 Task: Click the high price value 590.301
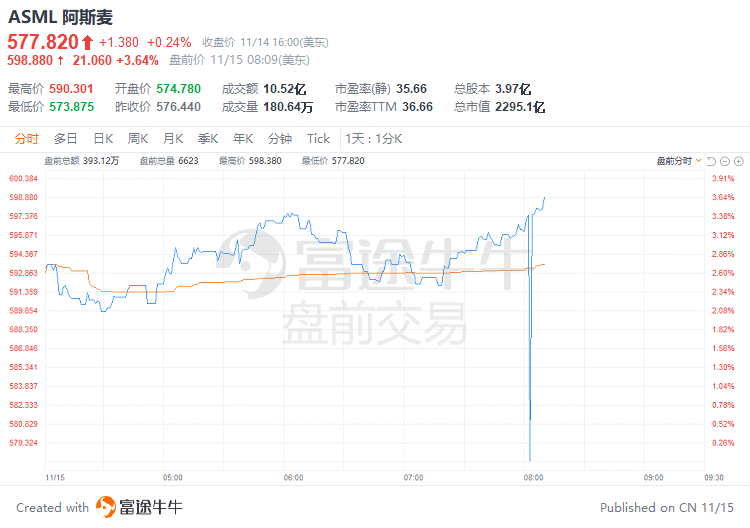[x=71, y=89]
